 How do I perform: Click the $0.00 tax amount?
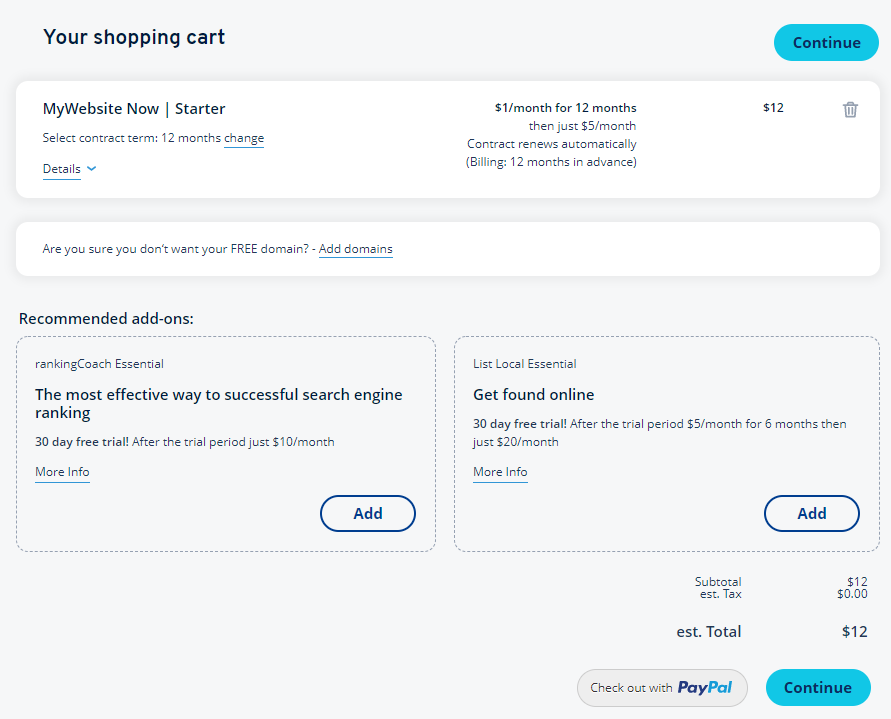(852, 594)
